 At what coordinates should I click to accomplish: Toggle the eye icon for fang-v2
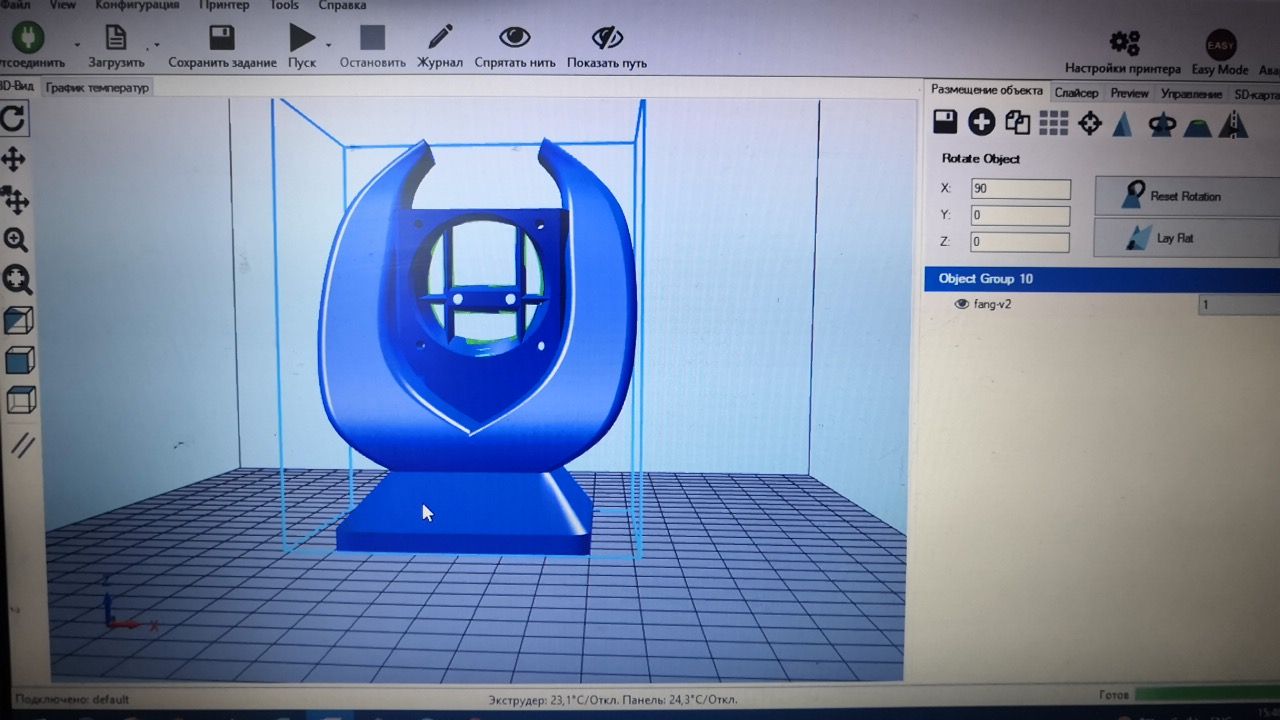point(962,304)
